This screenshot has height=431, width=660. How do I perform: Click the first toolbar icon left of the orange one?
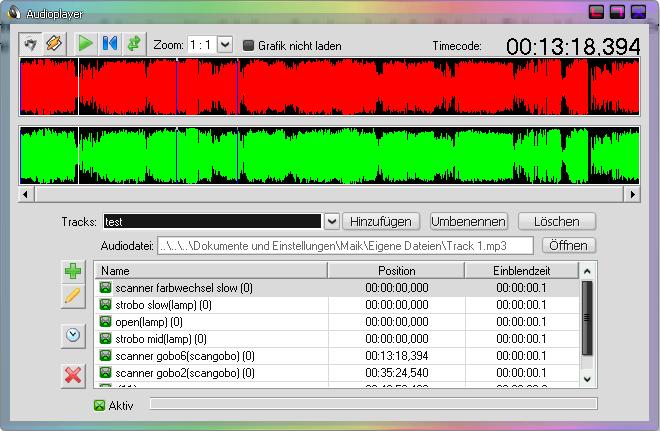pyautogui.click(x=31, y=44)
